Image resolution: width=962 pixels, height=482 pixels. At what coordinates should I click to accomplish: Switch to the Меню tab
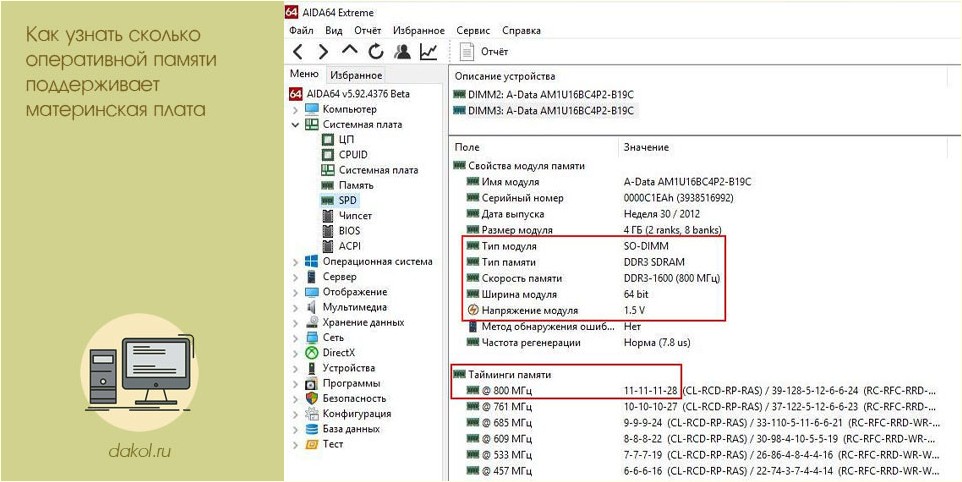point(304,74)
